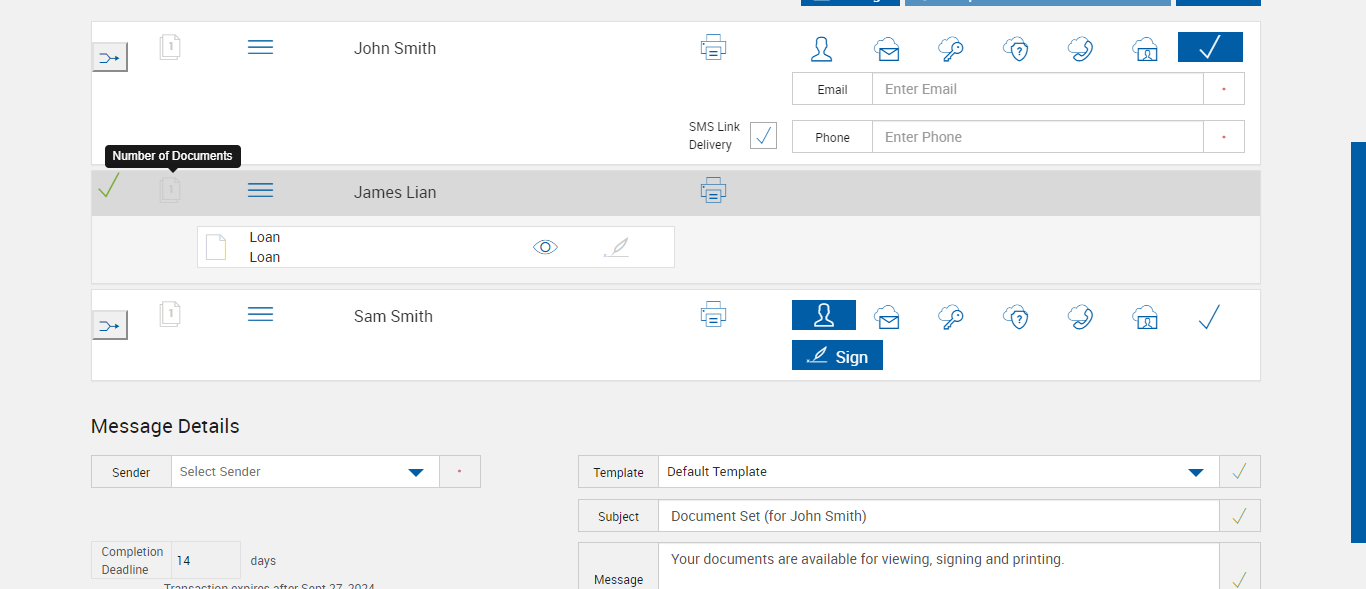Preview Loan document with eye icon
This screenshot has width=1366, height=589.
[x=545, y=247]
